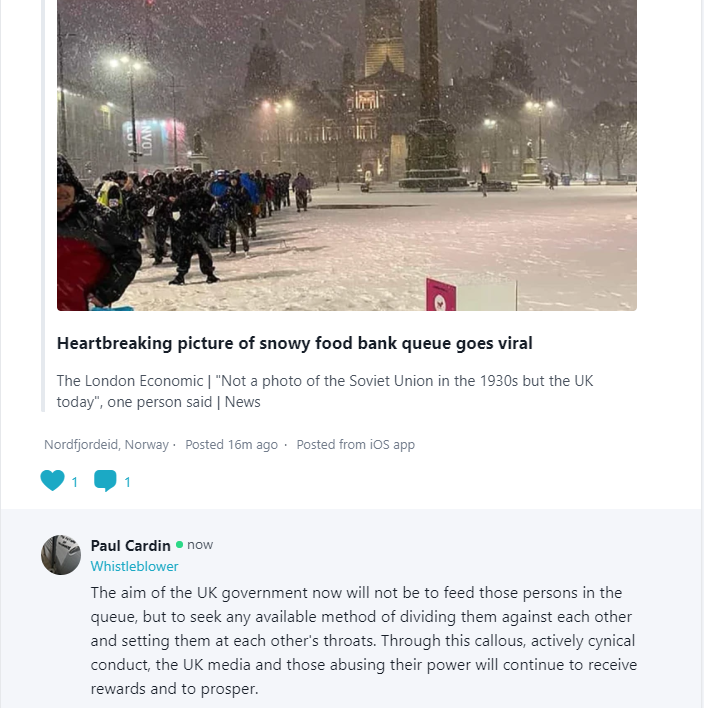
Task: Click the 'now' comment timestamp
Action: 200,545
